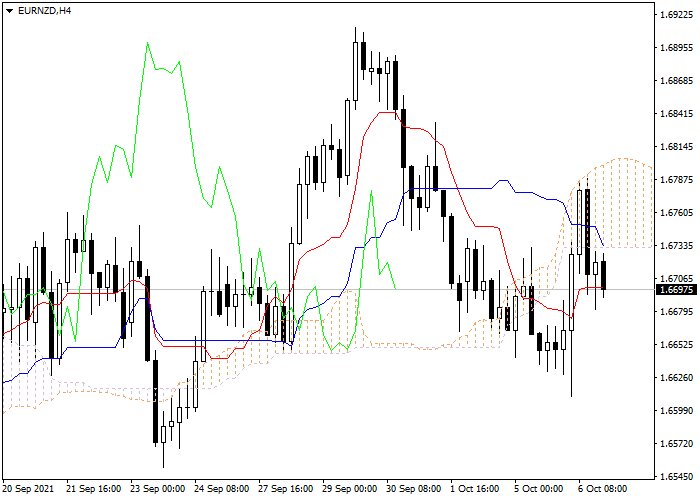Click the 5 Oct 00:00 time label

pos(539,489)
